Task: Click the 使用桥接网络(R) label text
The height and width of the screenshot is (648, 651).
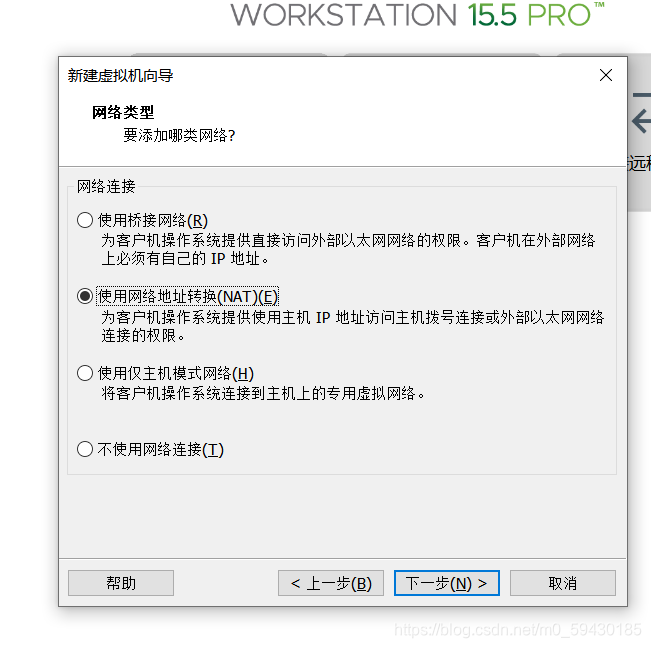Action: [x=153, y=220]
